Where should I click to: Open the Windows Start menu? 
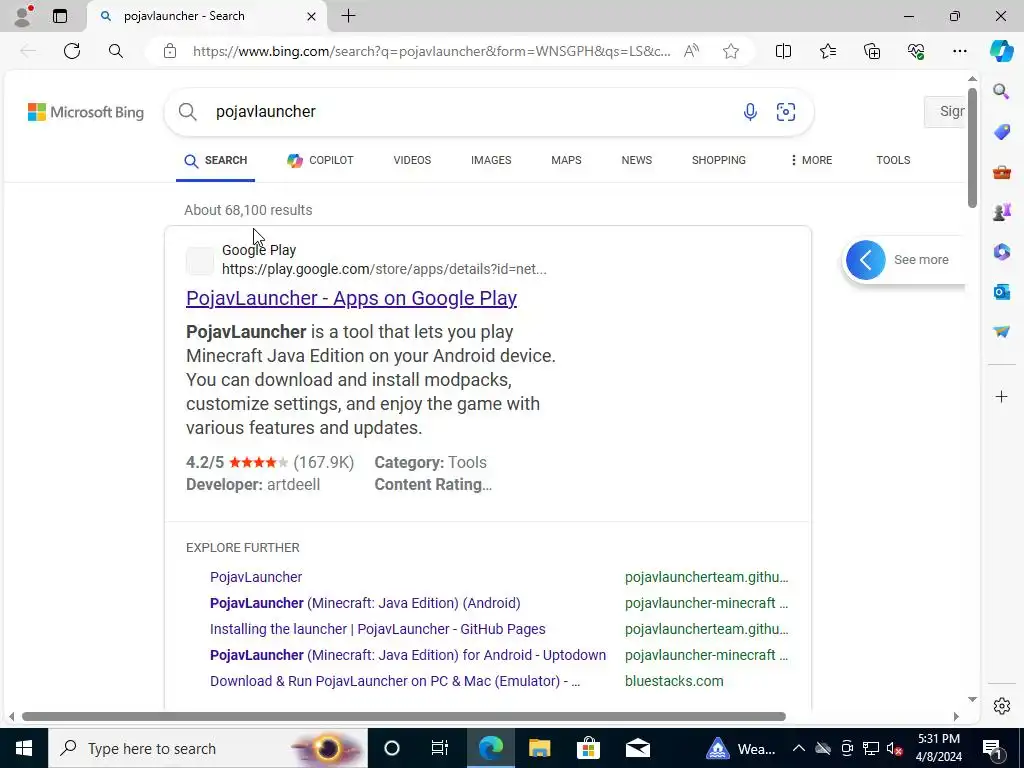[24, 748]
